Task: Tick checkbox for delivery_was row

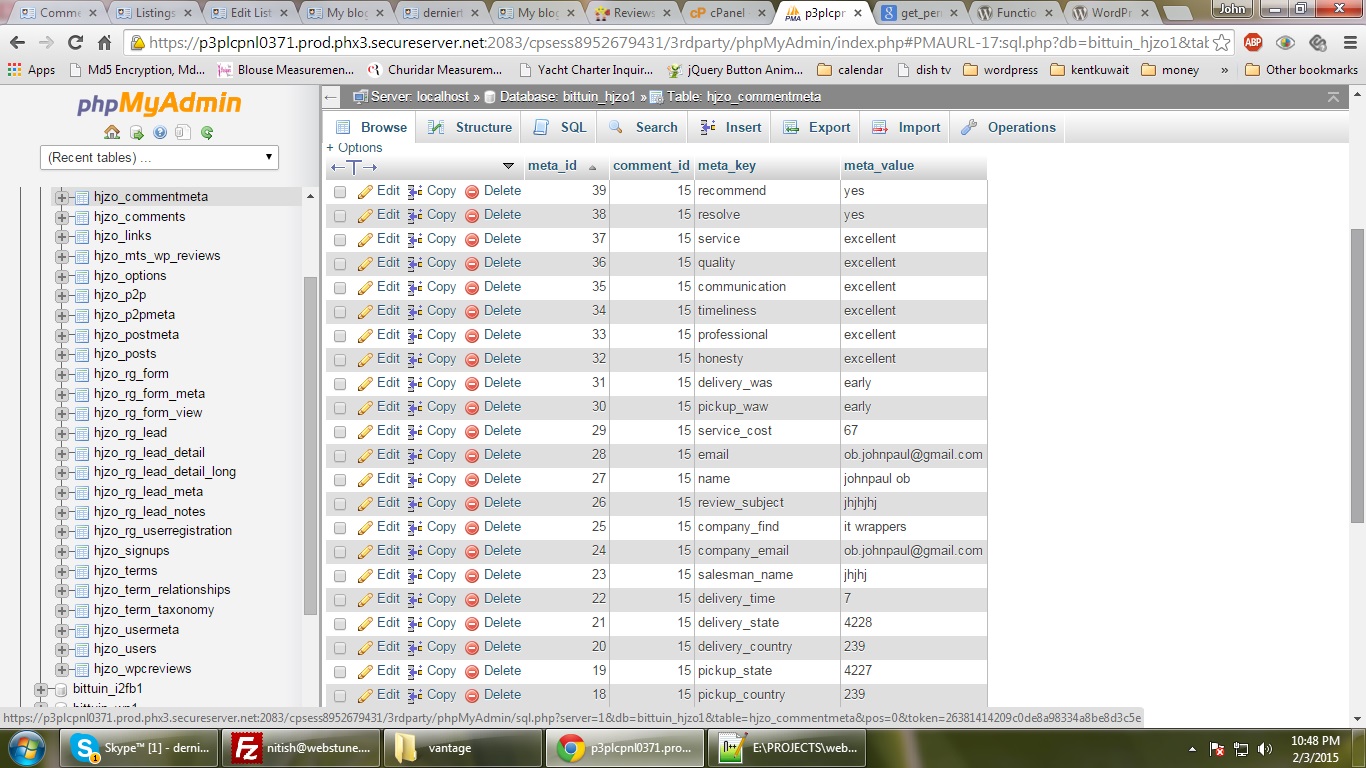Action: [x=340, y=383]
